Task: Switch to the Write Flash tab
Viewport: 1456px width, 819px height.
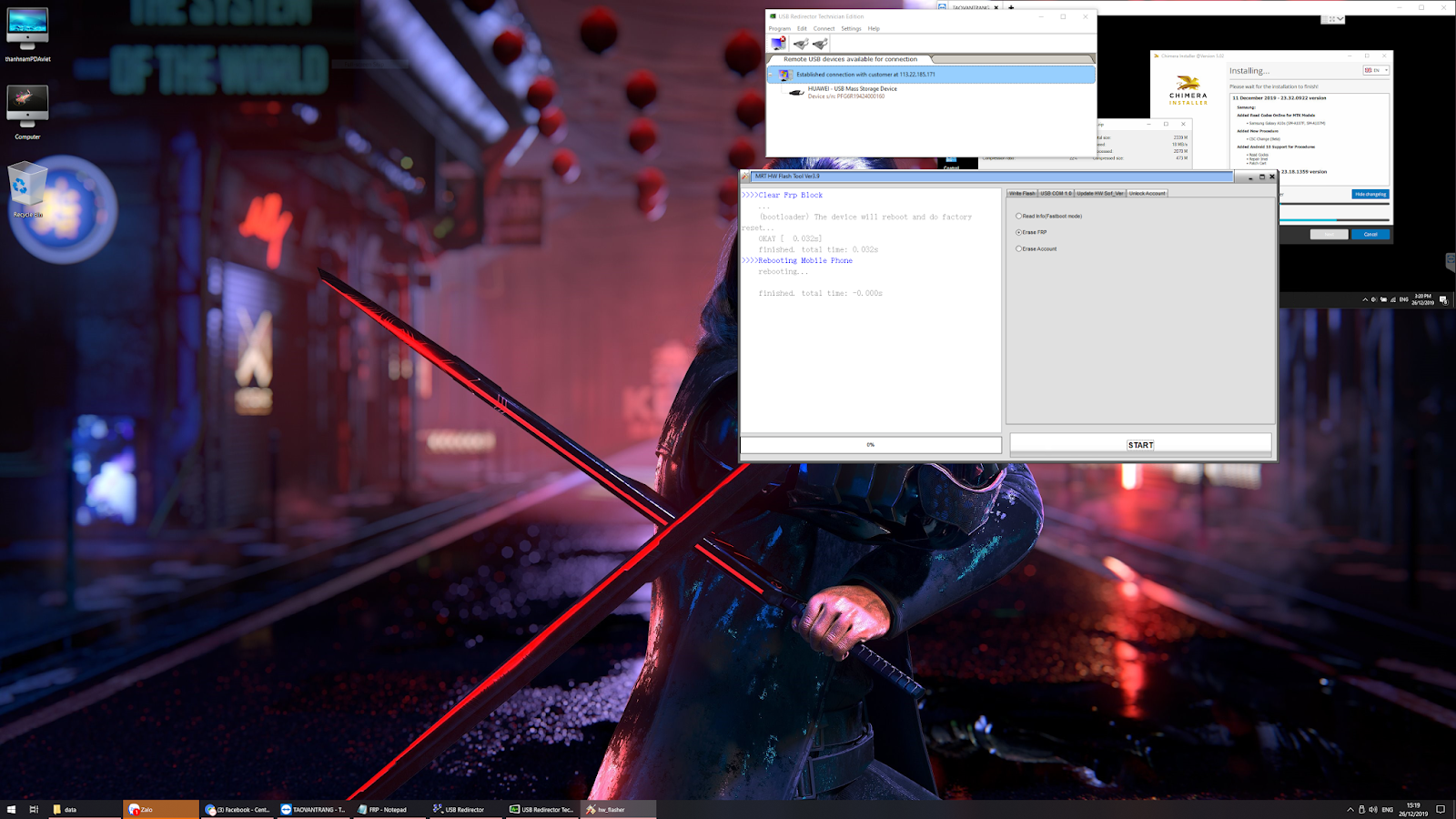Action: tap(1022, 193)
